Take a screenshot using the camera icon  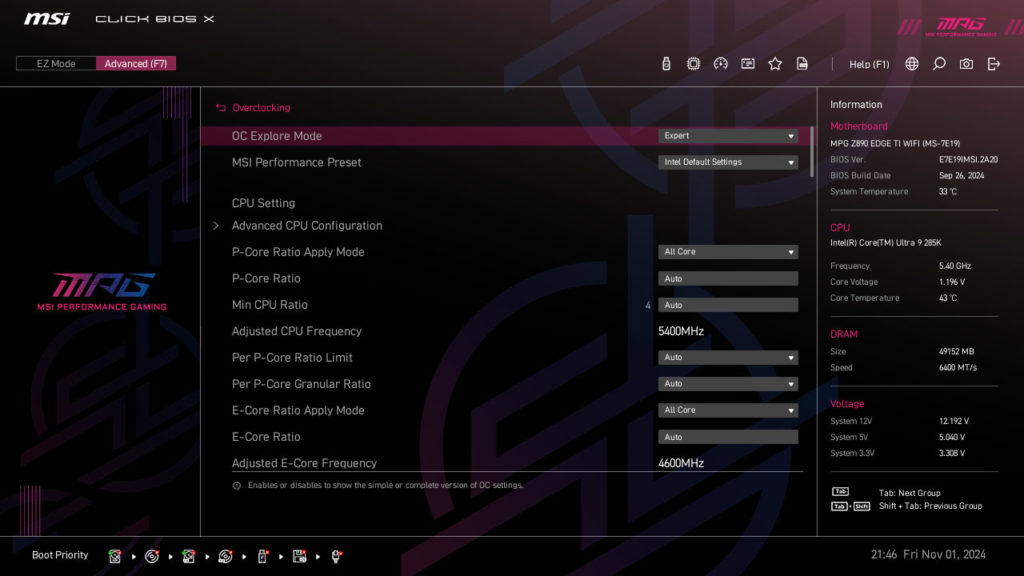pyautogui.click(x=965, y=62)
